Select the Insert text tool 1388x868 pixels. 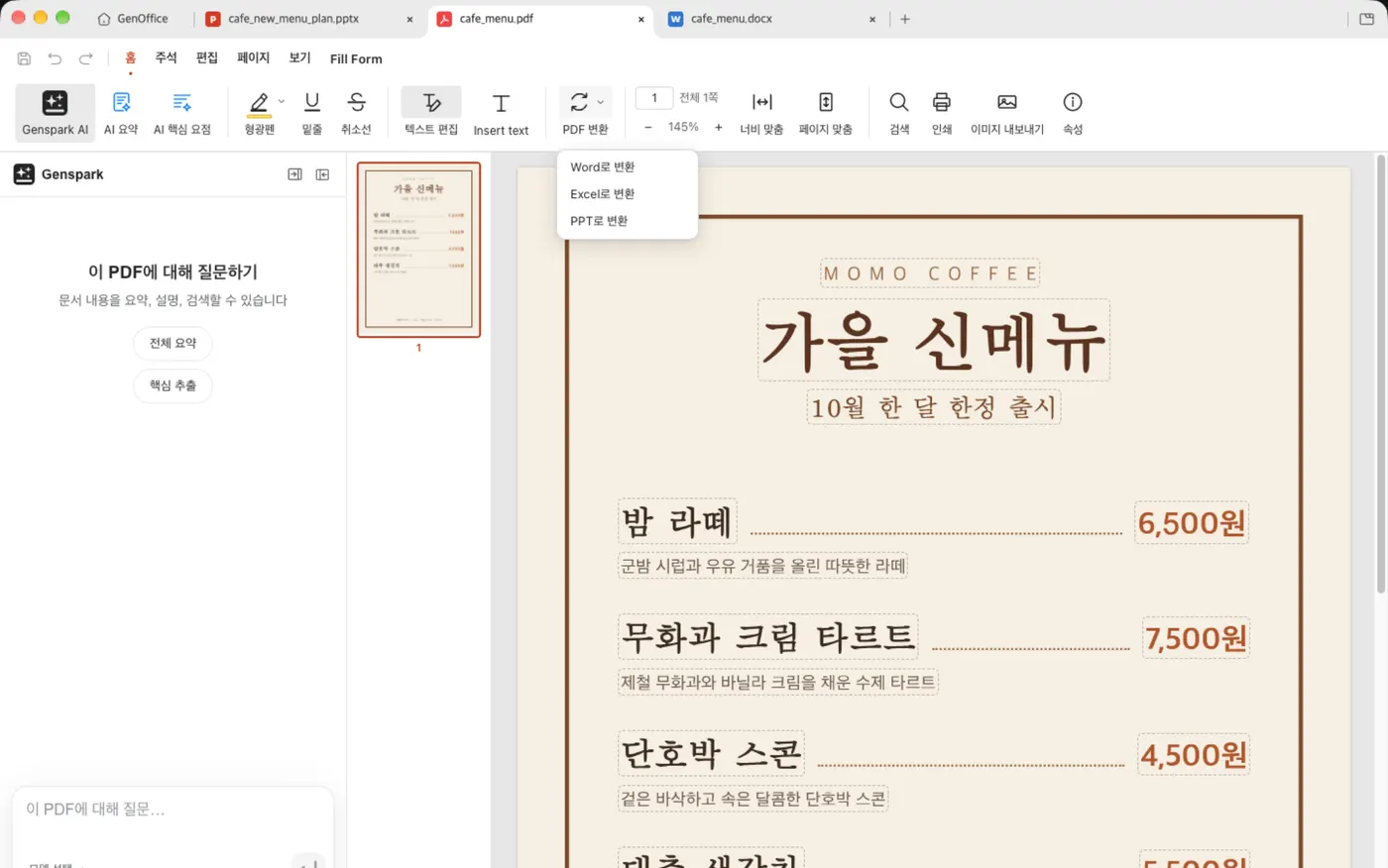[501, 114]
